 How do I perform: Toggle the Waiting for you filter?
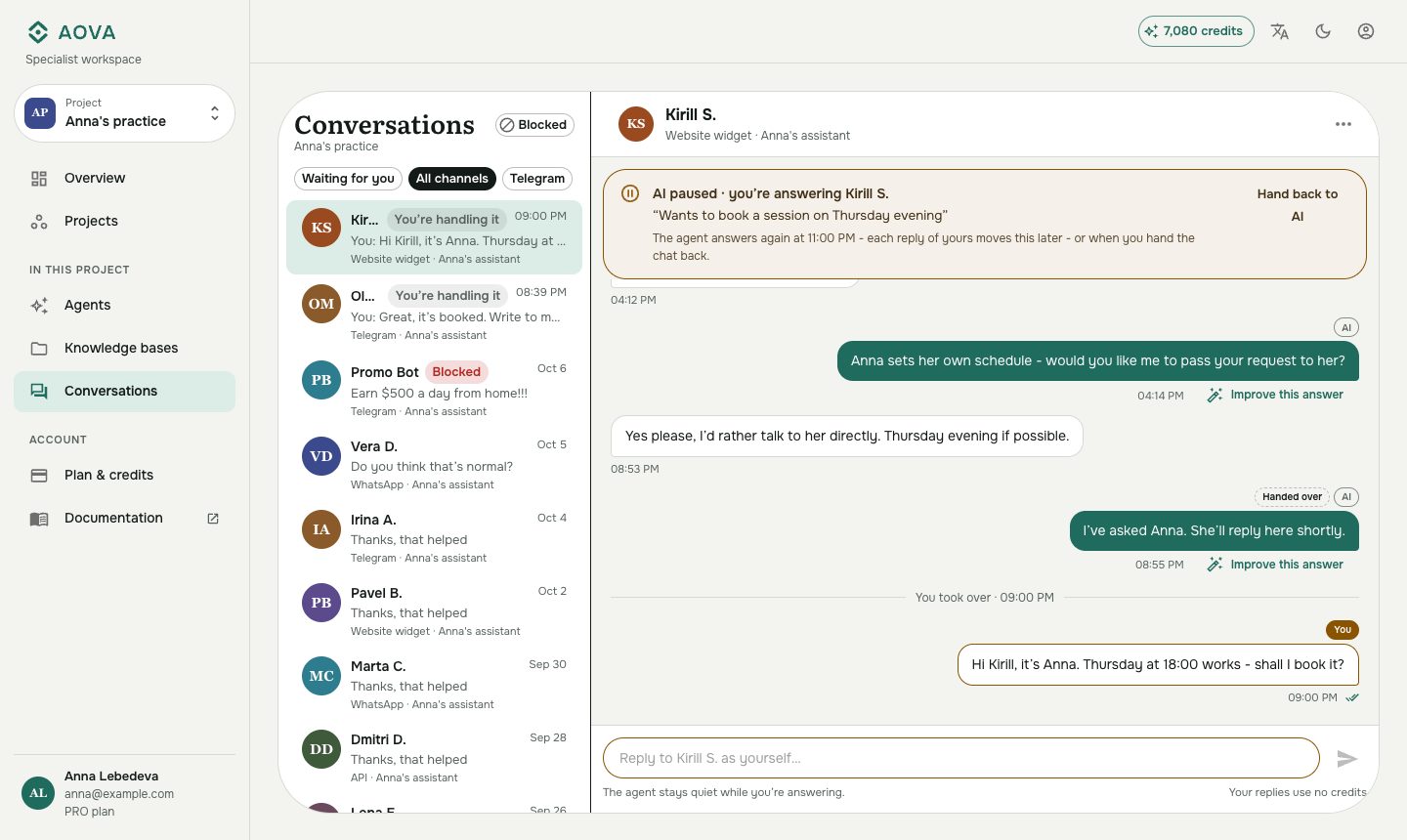tap(348, 179)
